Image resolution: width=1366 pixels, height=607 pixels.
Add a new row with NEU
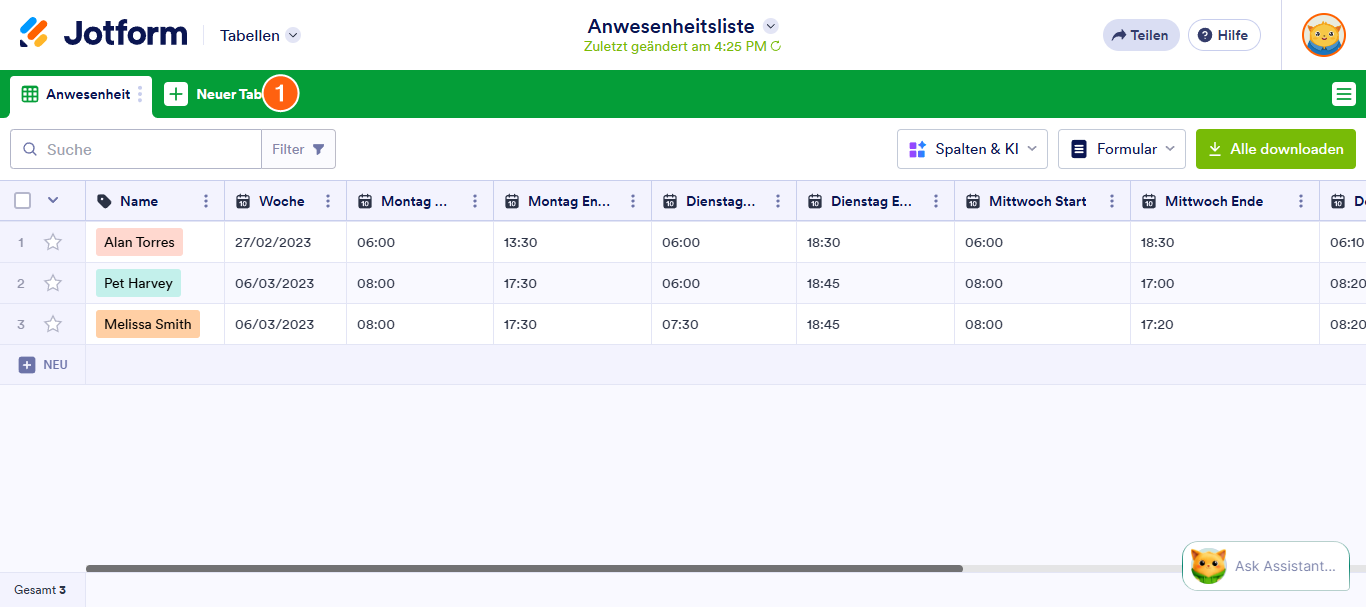tap(43, 365)
